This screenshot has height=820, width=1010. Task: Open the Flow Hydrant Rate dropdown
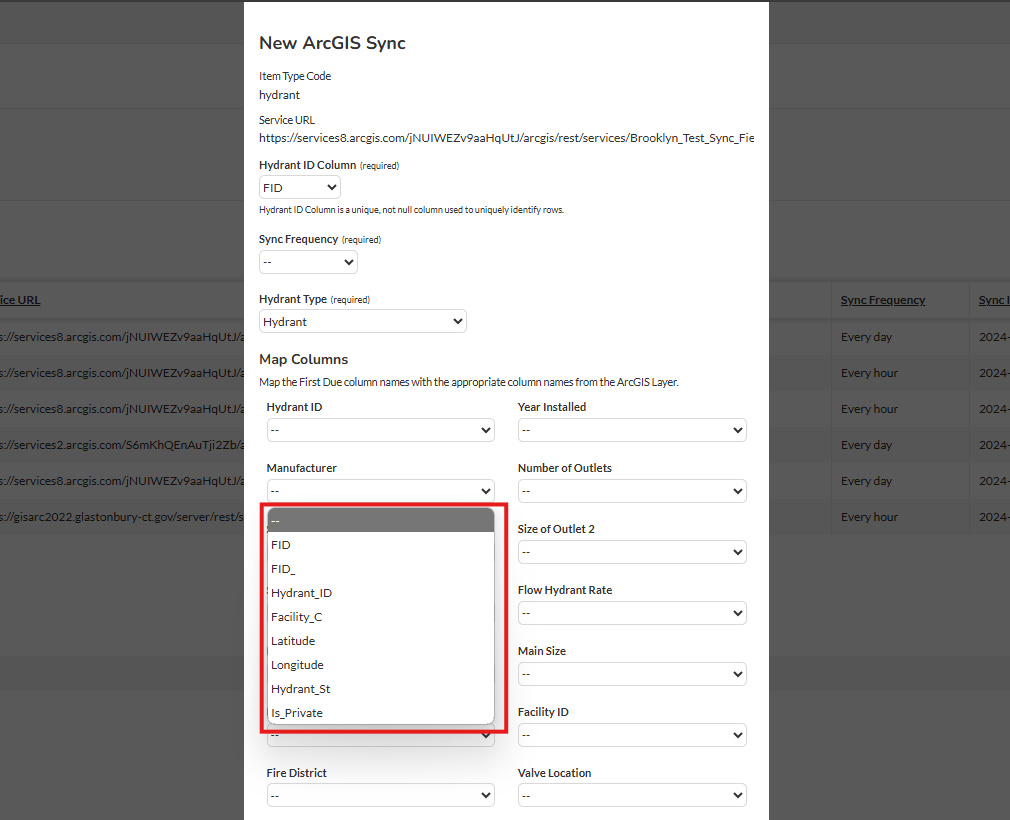[x=632, y=613]
